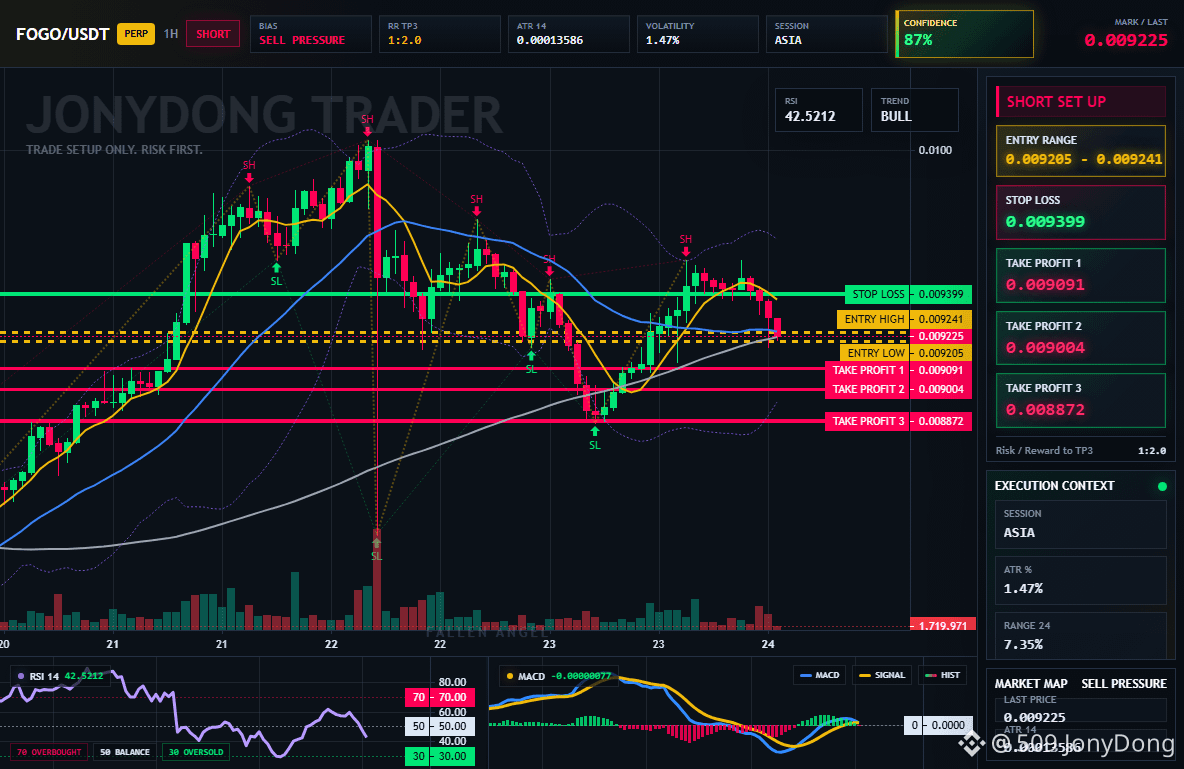
Task: Click the 0 0.0000 MACD zero-line tag
Action: [939, 725]
